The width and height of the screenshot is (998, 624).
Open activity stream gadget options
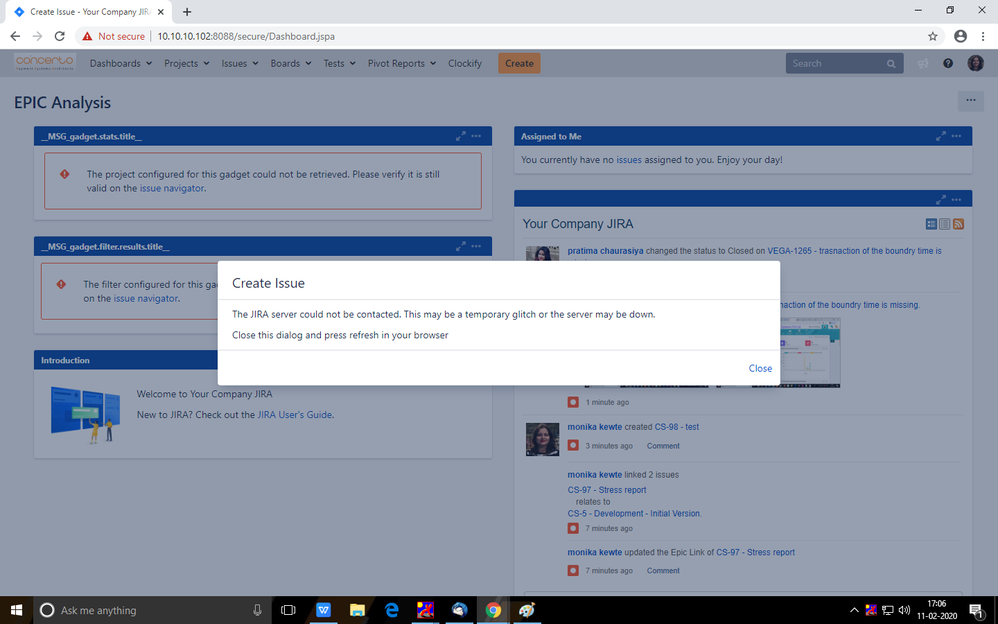957,200
